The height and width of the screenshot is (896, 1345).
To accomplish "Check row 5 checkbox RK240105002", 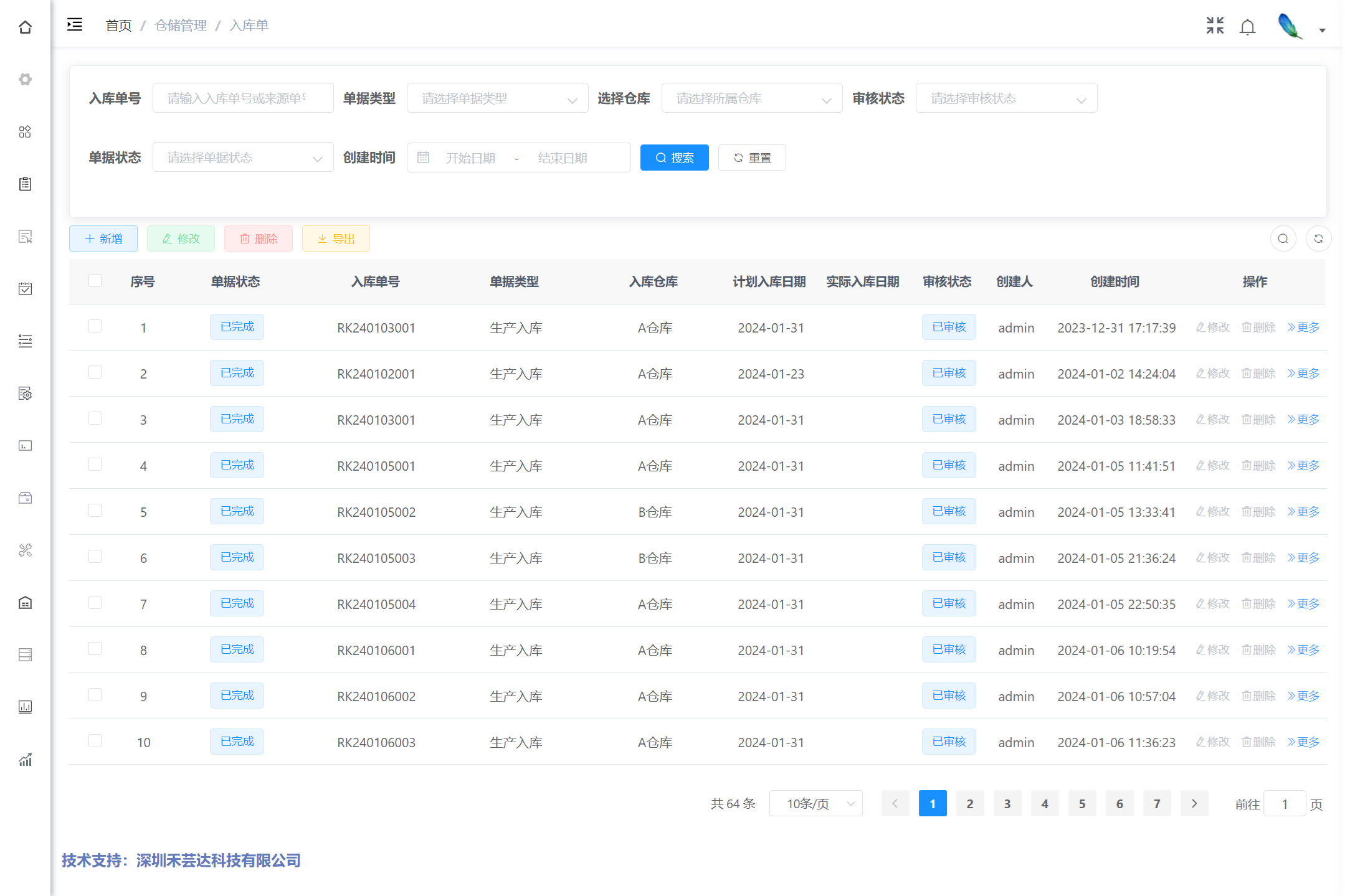I will [95, 511].
